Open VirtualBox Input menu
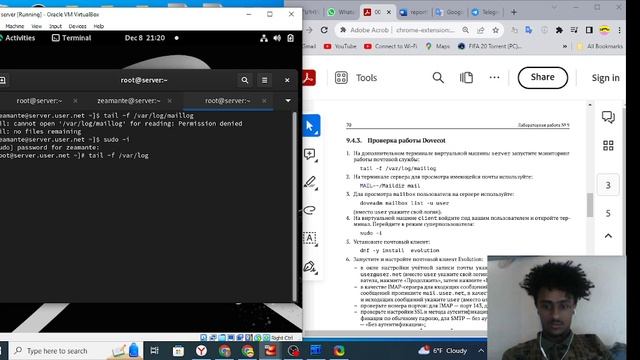The height and width of the screenshot is (360, 640). [x=56, y=26]
